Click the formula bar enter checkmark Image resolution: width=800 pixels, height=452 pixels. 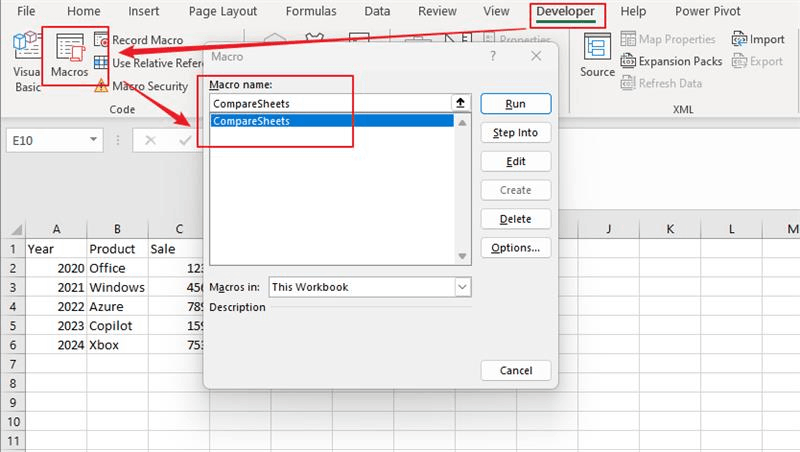tap(185, 140)
